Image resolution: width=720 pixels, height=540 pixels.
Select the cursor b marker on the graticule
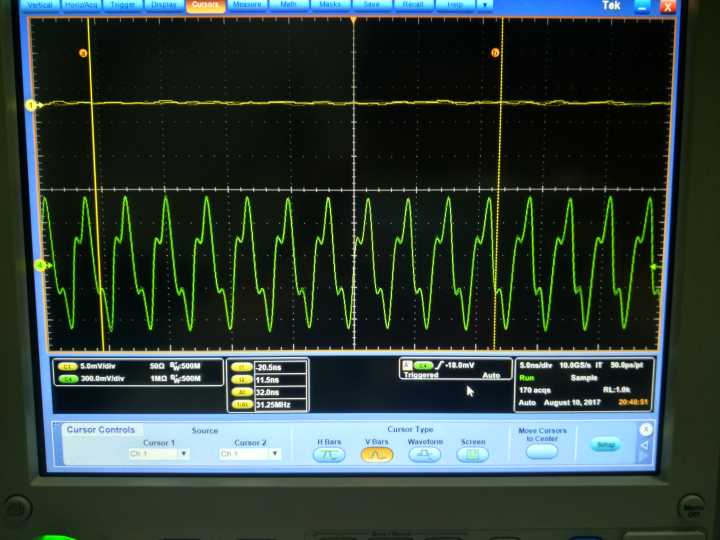point(495,53)
